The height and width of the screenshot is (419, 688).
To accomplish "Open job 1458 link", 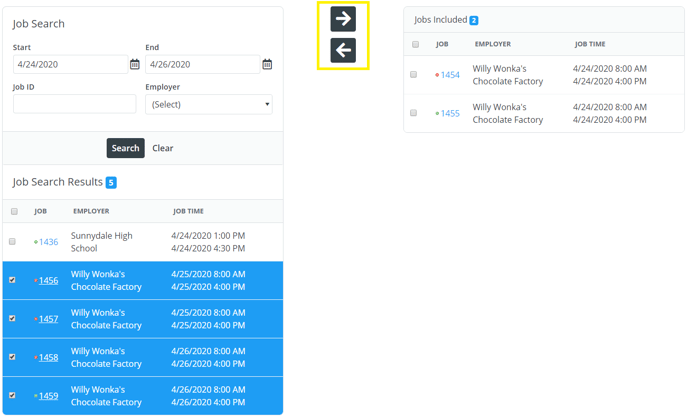I will pos(48,358).
